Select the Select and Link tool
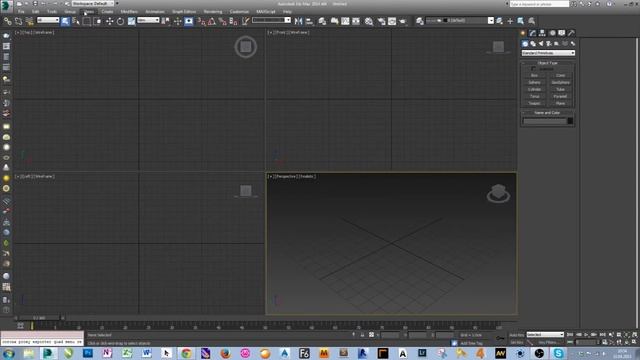 click(7, 21)
